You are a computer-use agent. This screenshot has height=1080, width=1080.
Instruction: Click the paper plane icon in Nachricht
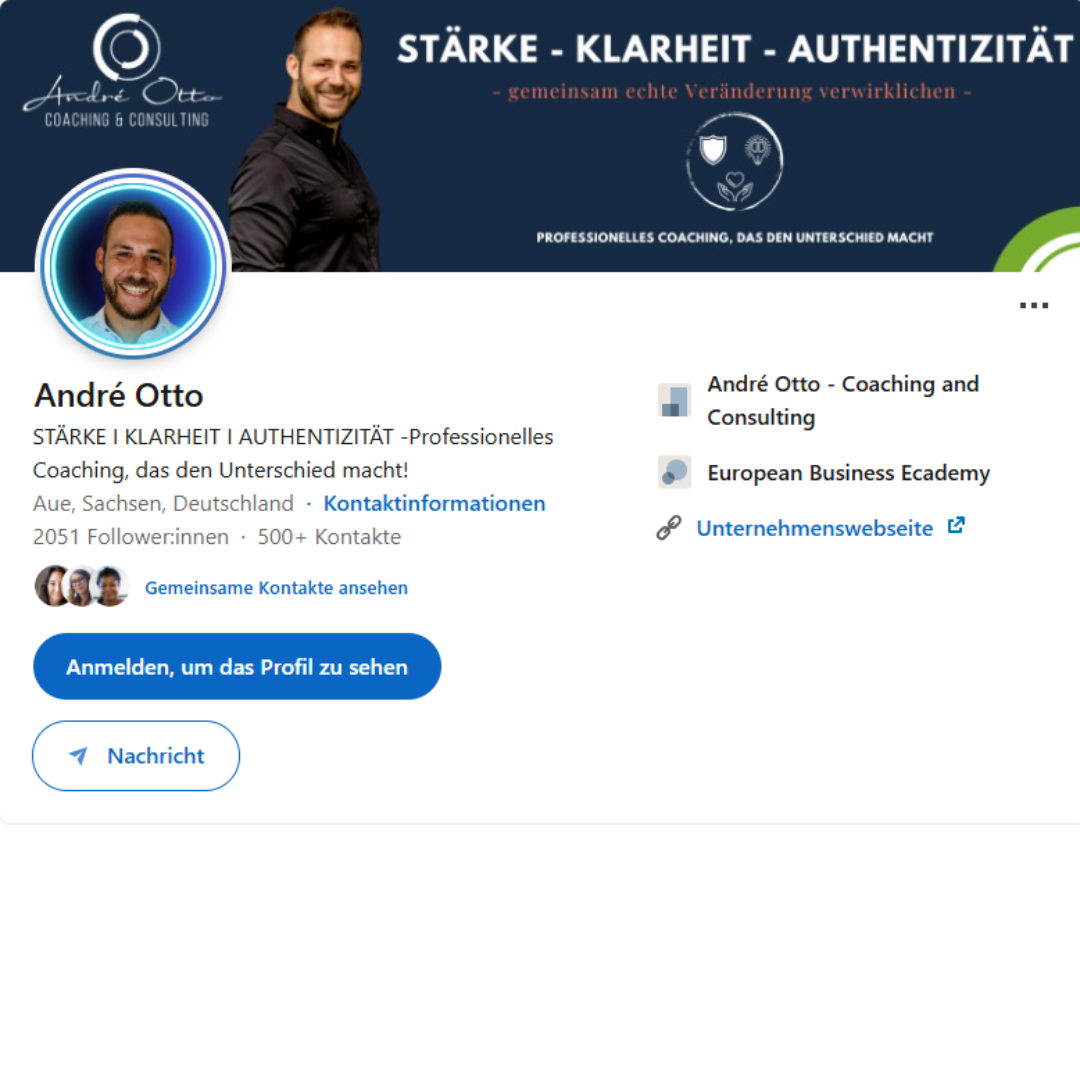pyautogui.click(x=79, y=756)
